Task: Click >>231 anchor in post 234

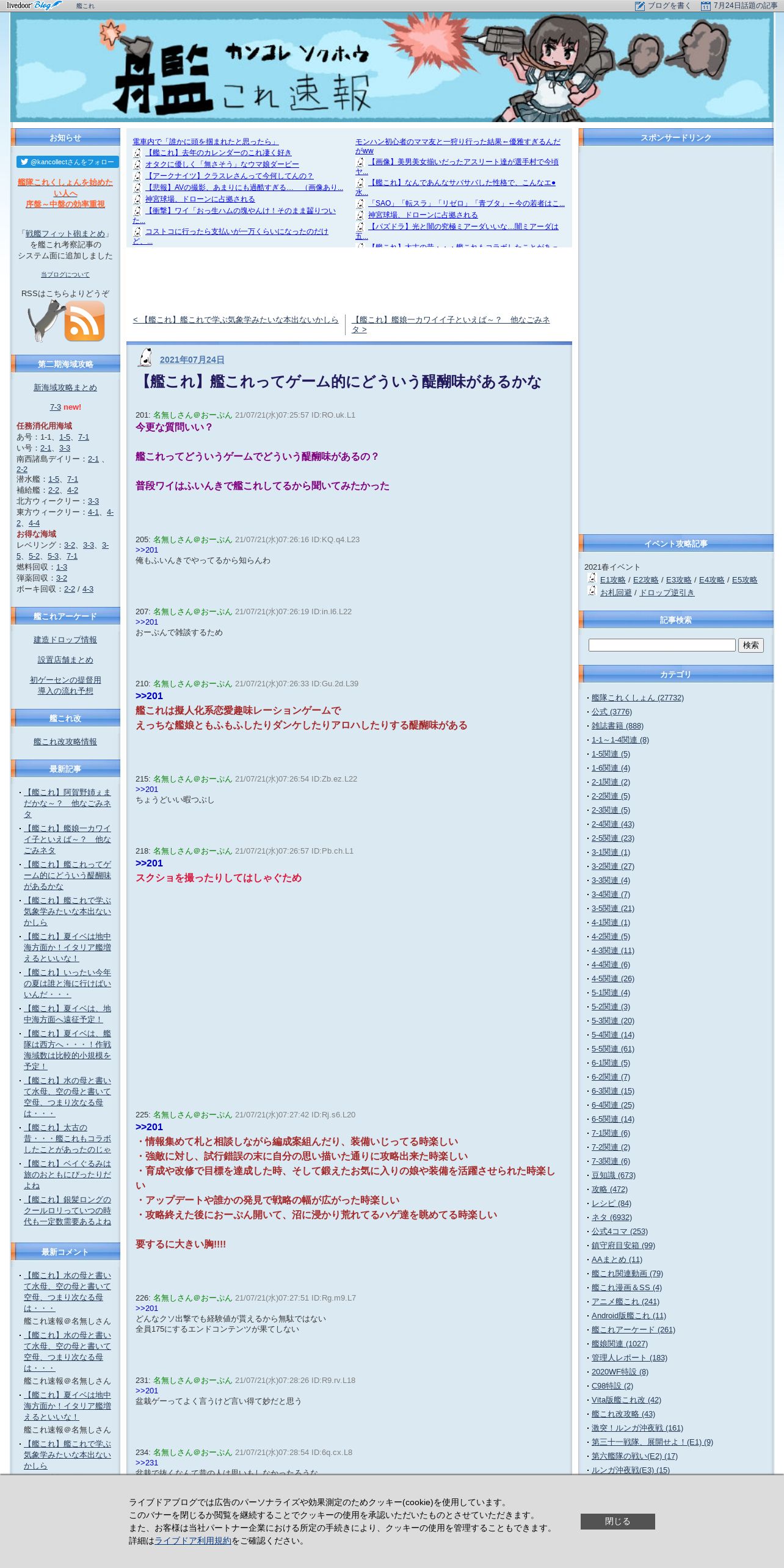Action: click(x=147, y=1463)
